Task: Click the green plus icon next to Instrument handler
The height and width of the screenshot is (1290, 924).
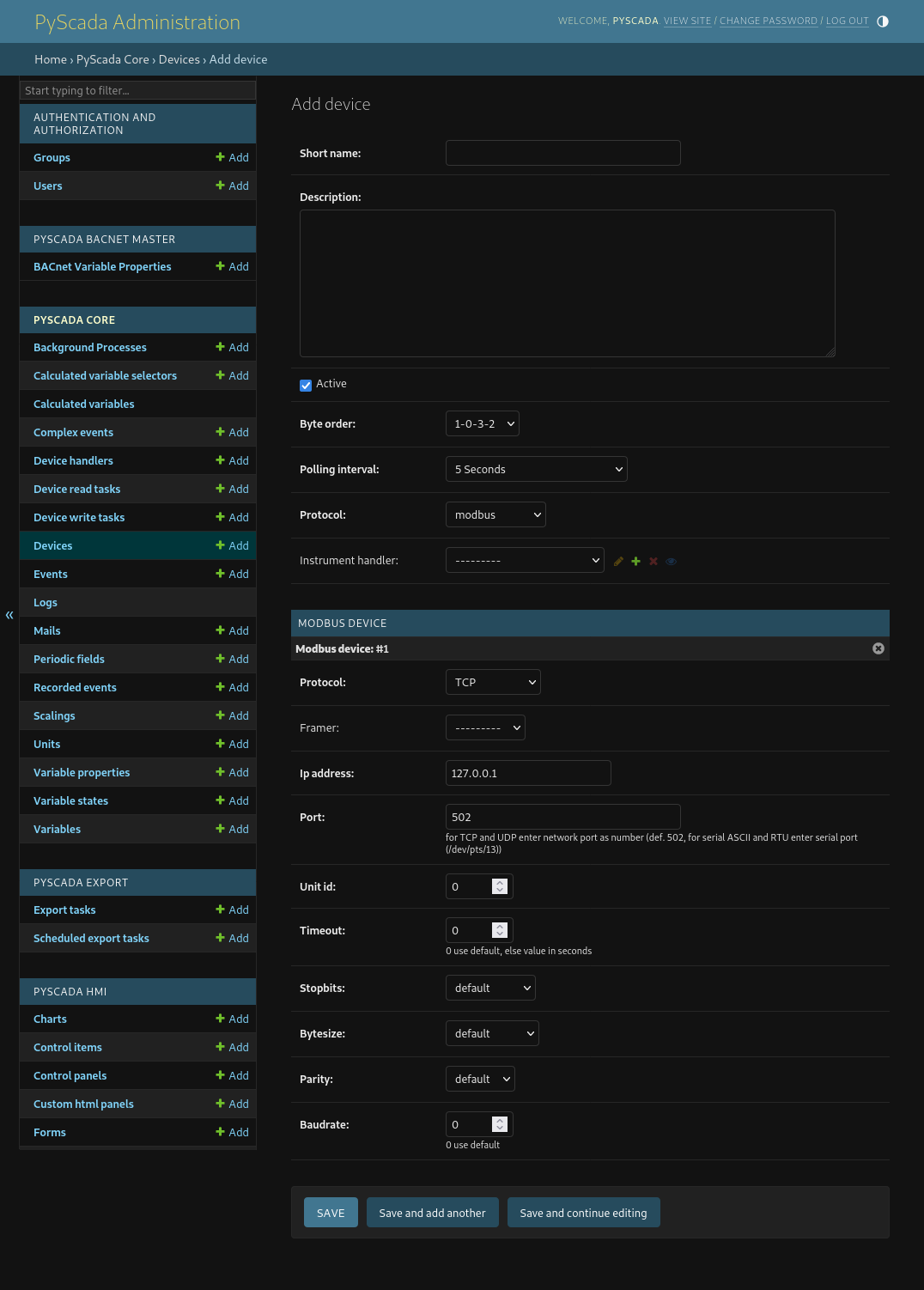Action: tap(635, 562)
